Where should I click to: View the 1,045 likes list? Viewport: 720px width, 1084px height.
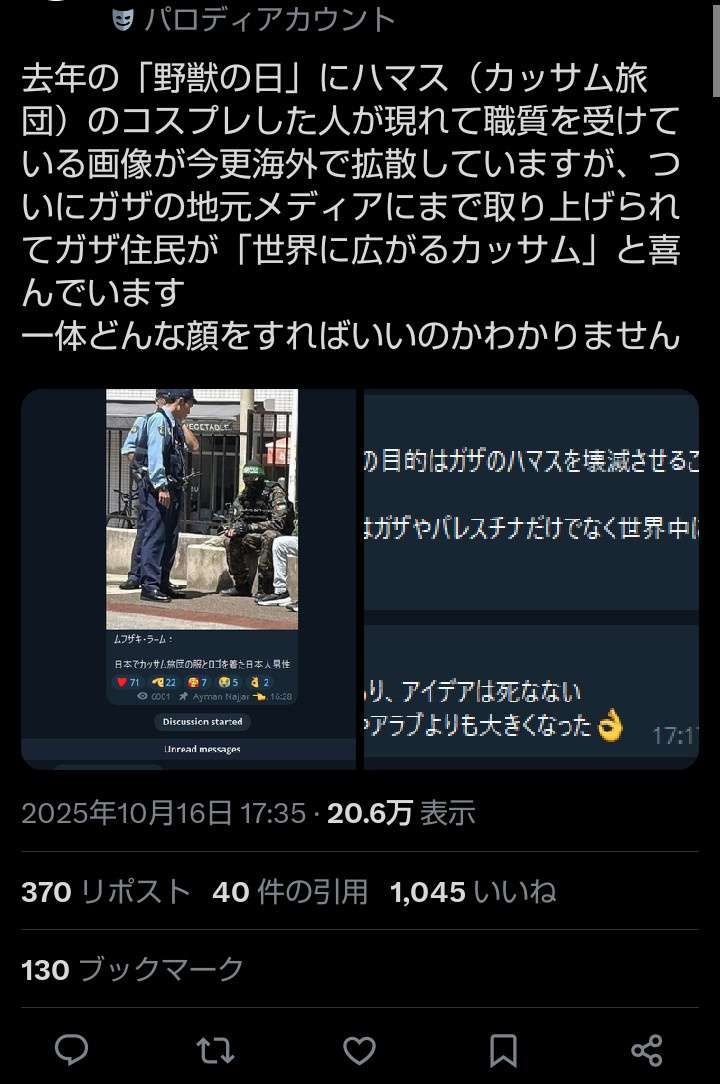tap(473, 892)
